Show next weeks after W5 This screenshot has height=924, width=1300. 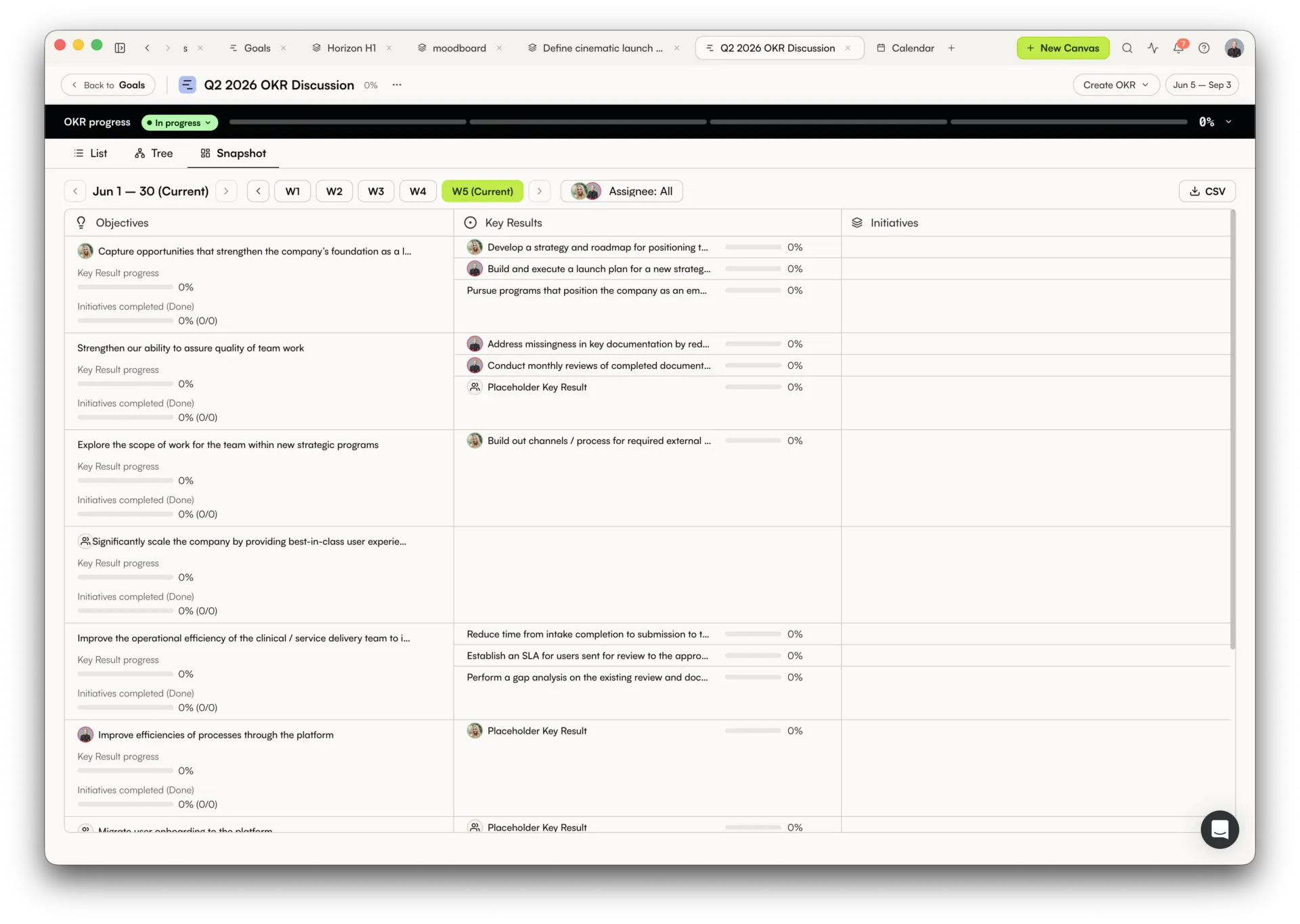(540, 191)
